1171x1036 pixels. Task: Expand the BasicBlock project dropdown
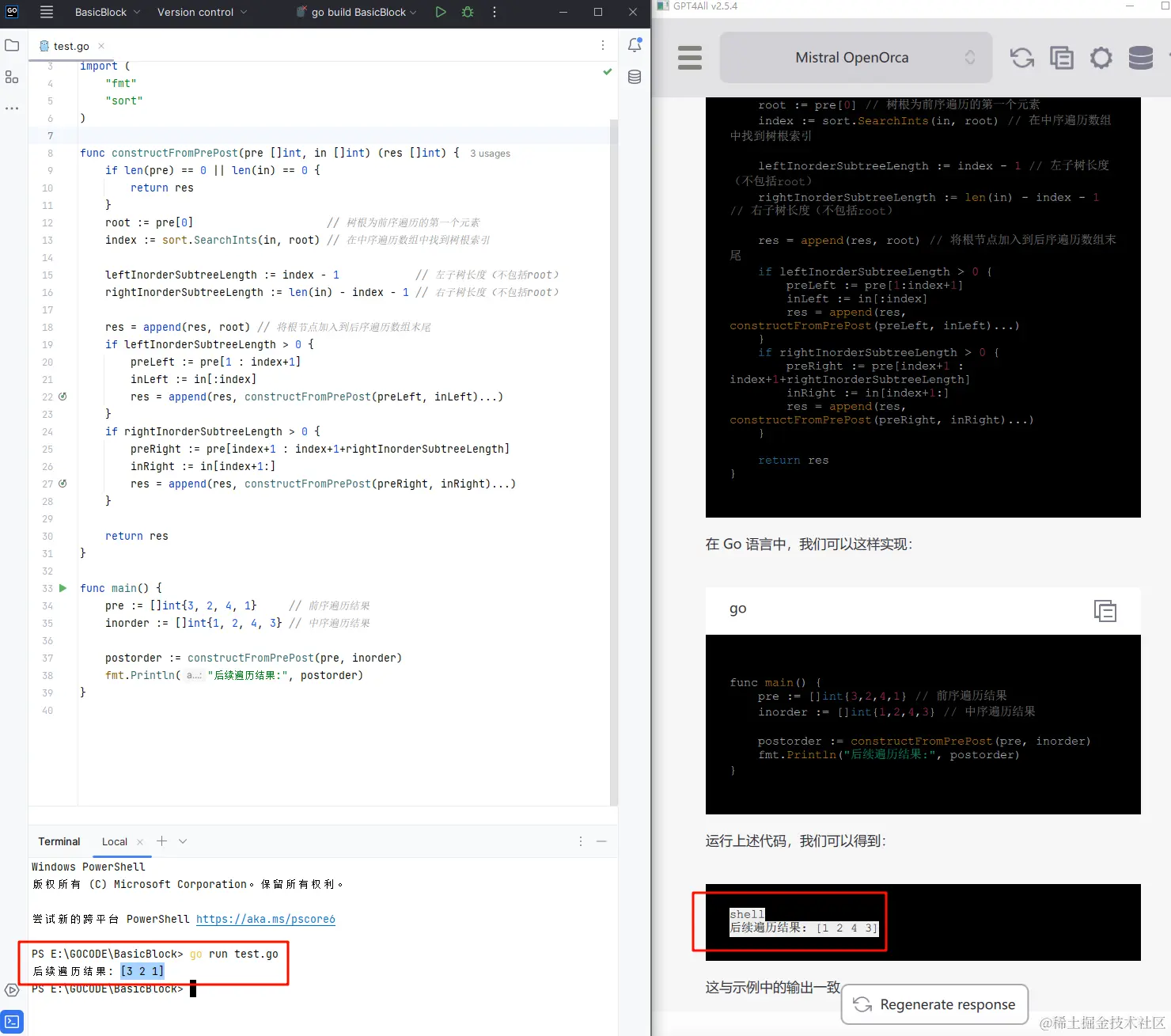click(x=108, y=12)
